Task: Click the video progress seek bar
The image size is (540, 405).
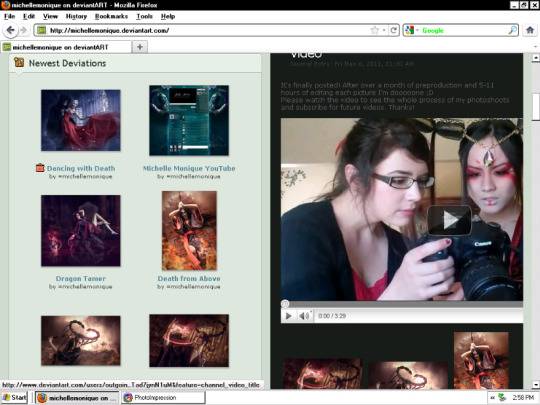Action: click(402, 304)
